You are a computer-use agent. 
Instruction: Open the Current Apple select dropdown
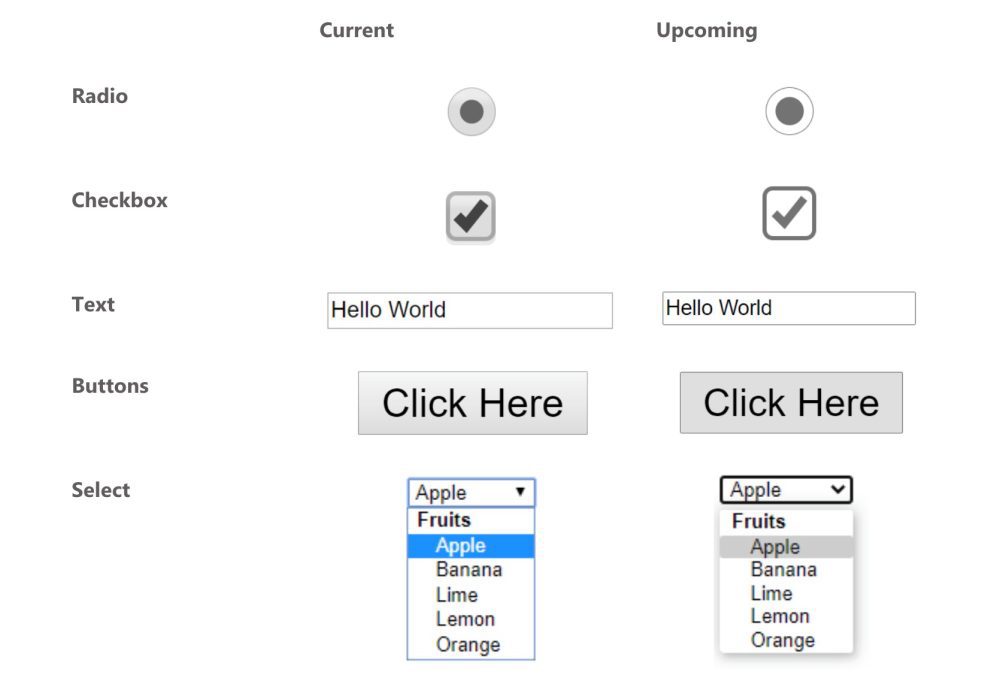(471, 492)
